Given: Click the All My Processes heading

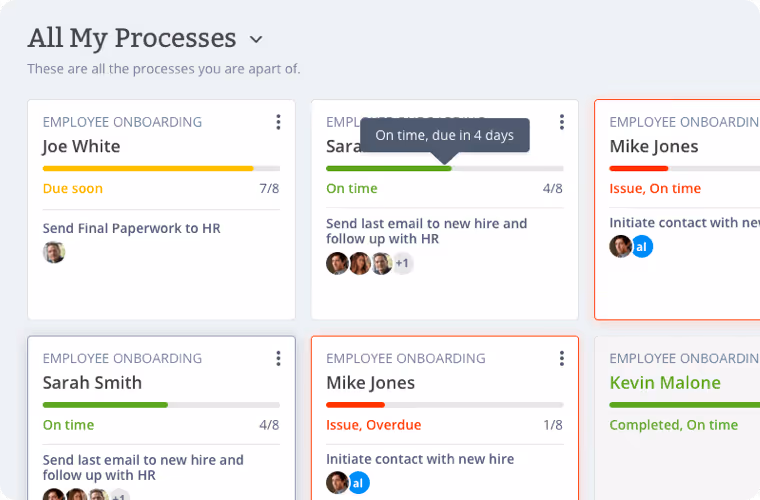Looking at the screenshot, I should click(132, 38).
